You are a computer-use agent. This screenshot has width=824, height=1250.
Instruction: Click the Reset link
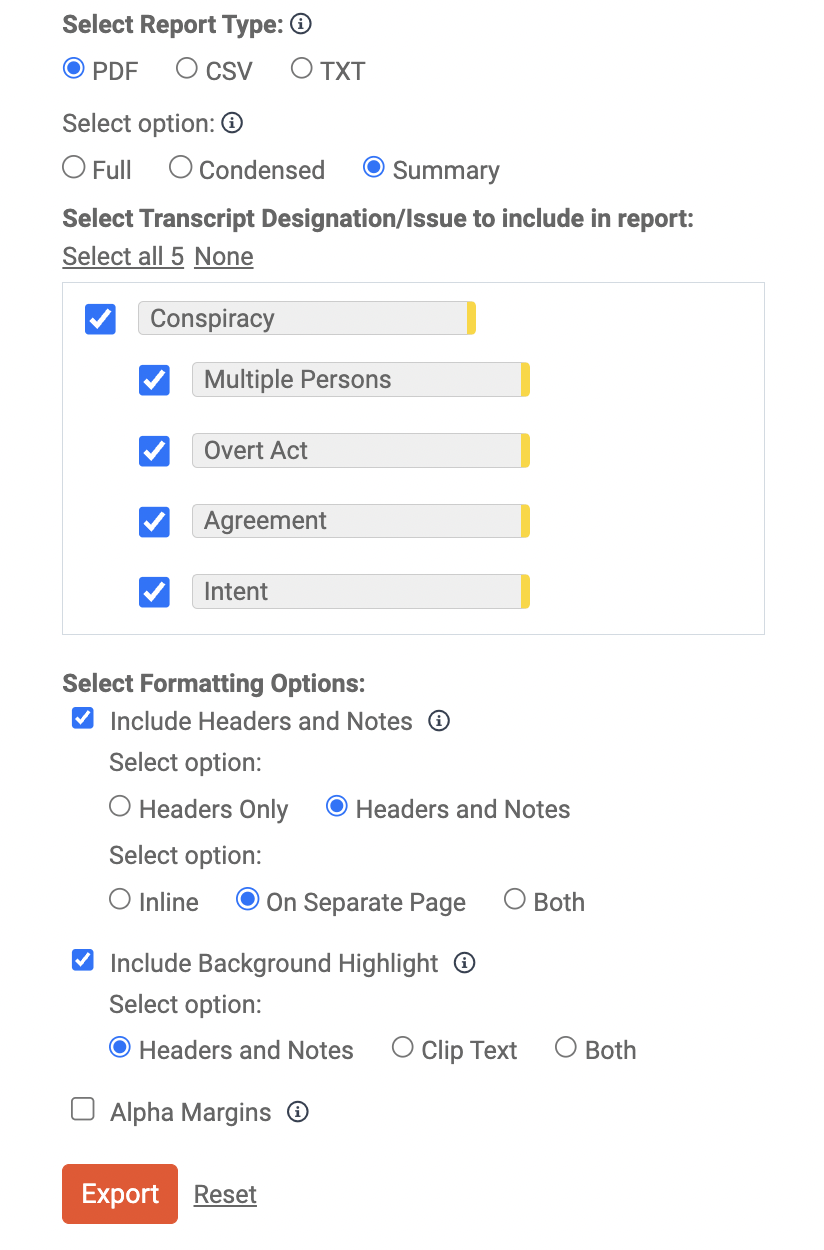click(225, 1195)
